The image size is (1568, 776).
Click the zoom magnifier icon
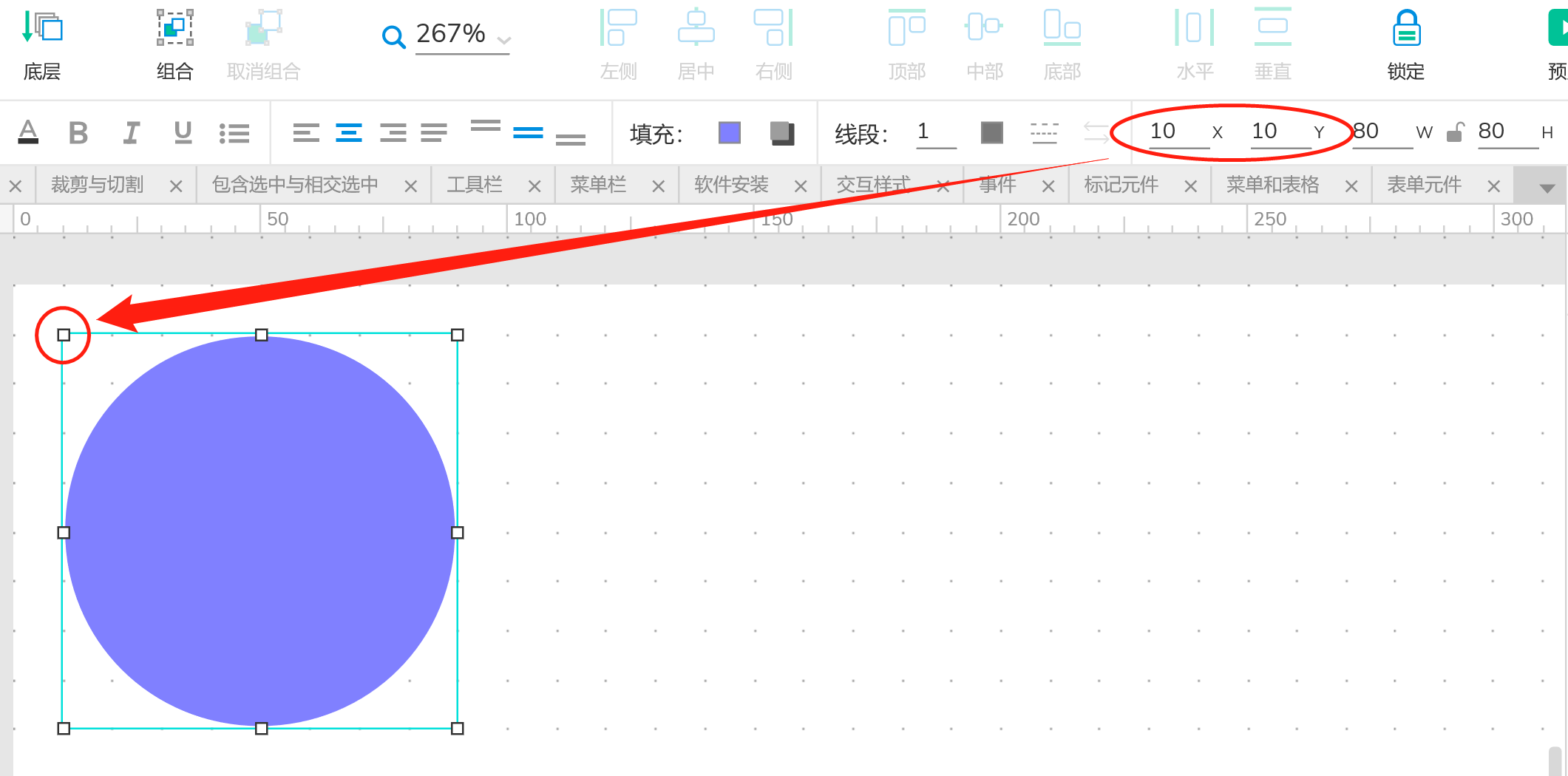pyautogui.click(x=394, y=36)
